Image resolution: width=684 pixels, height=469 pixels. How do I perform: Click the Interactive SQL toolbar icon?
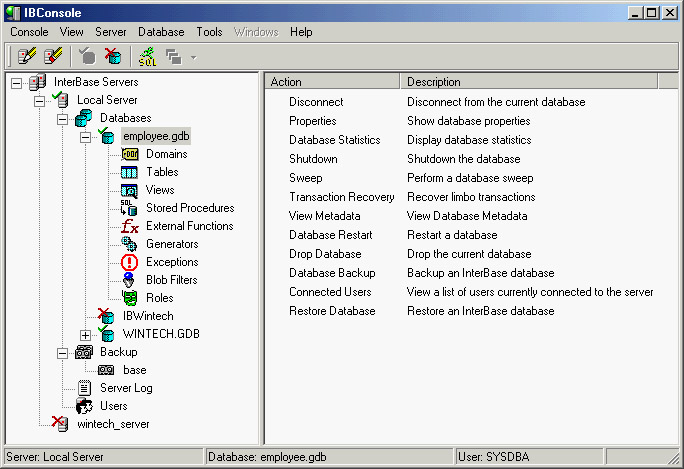[147, 57]
